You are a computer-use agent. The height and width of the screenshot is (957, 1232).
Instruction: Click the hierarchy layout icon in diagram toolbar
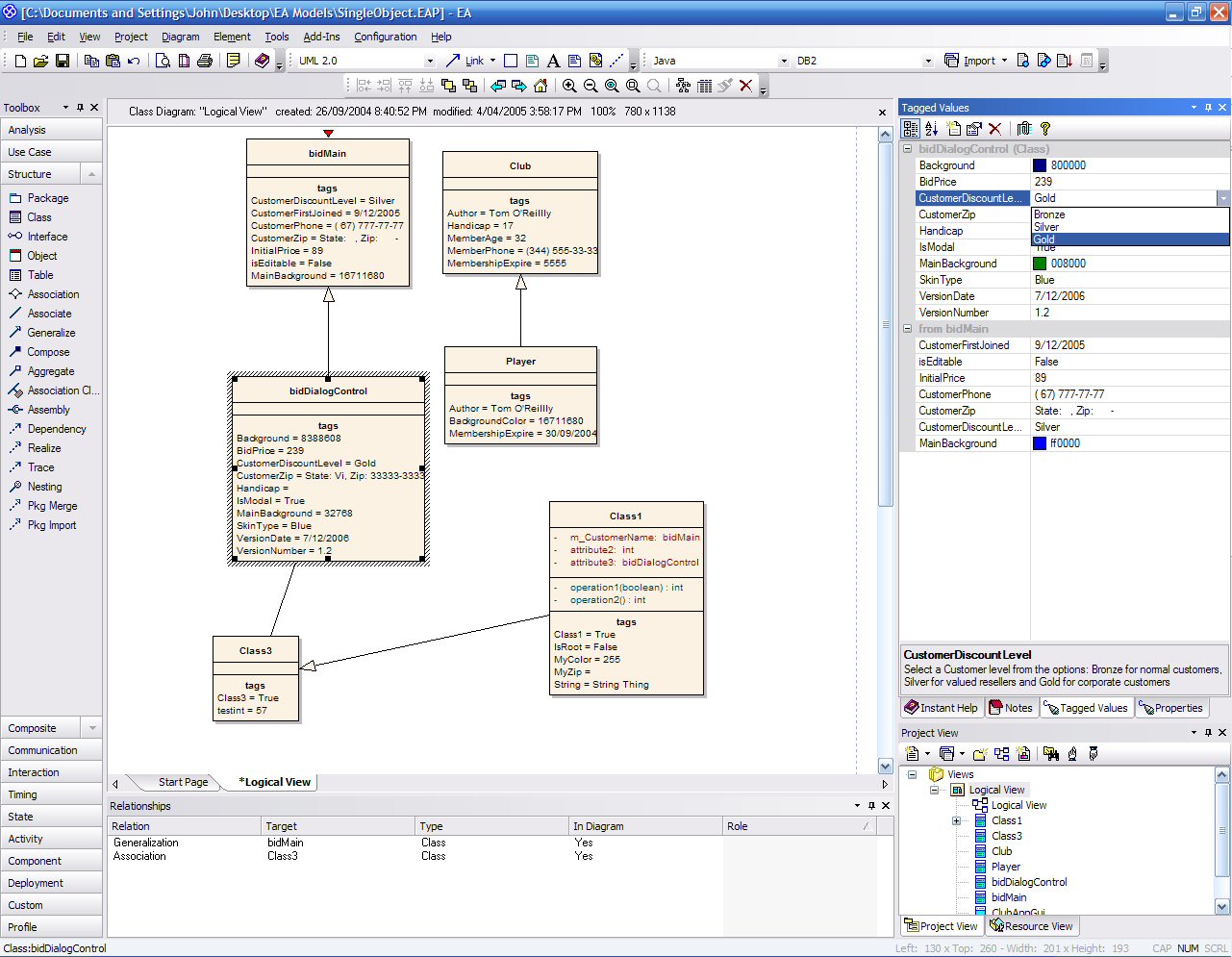(683, 86)
